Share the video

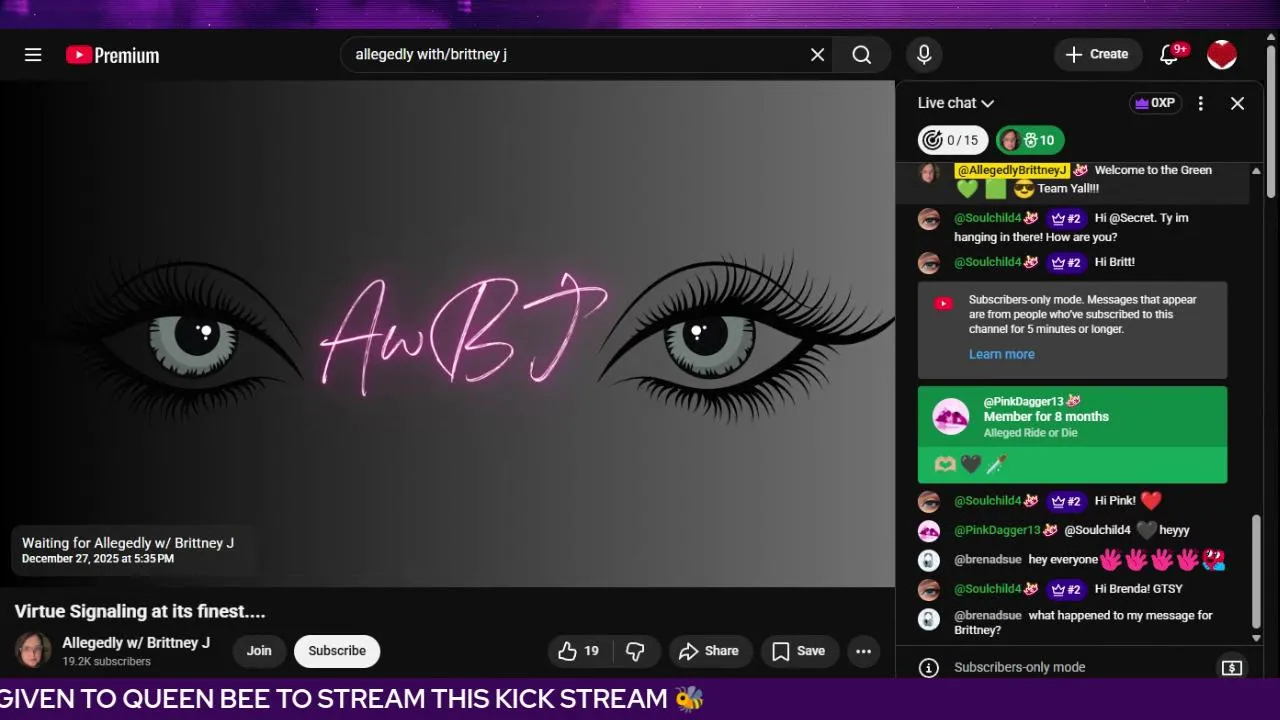click(x=709, y=651)
